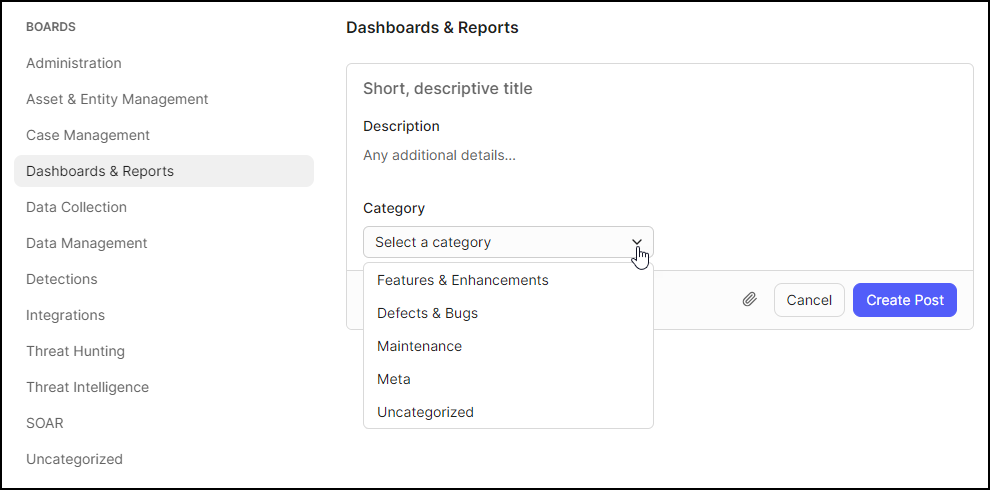Open the Threat Intelligence board
Image resolution: width=990 pixels, height=490 pixels.
(x=87, y=387)
